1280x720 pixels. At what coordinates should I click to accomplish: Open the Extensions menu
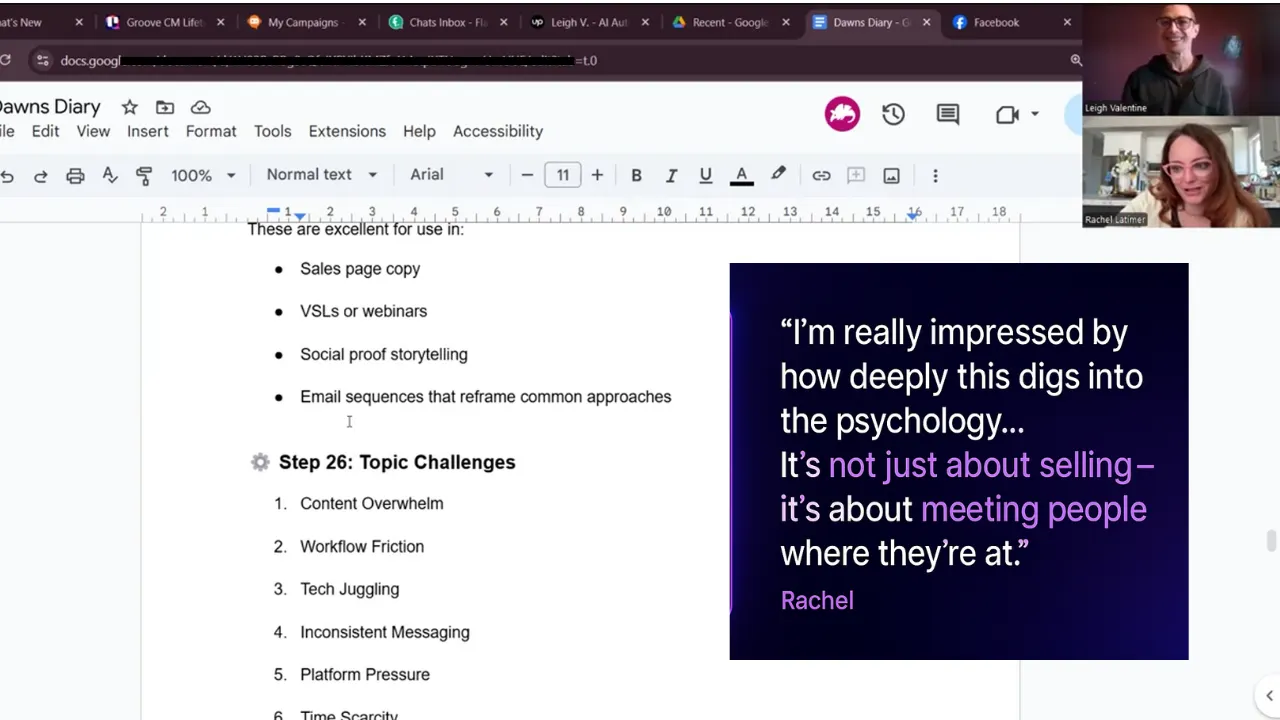[347, 132]
